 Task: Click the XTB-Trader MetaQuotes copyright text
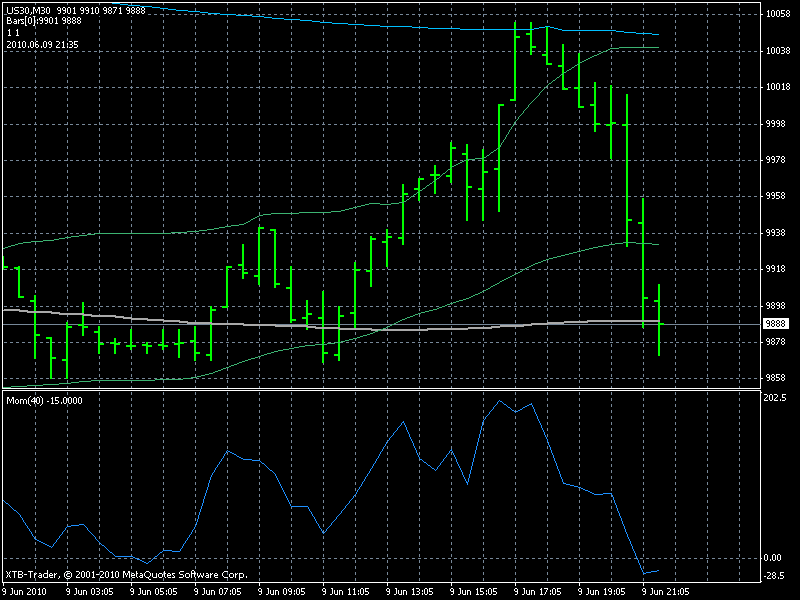point(127,575)
